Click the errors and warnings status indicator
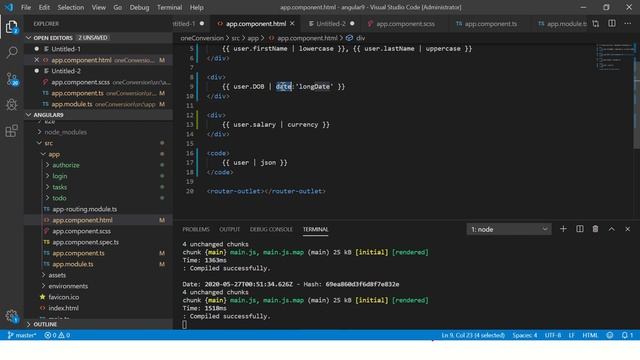Screen dimensions: 640x360 pyautogui.click(x=57, y=335)
